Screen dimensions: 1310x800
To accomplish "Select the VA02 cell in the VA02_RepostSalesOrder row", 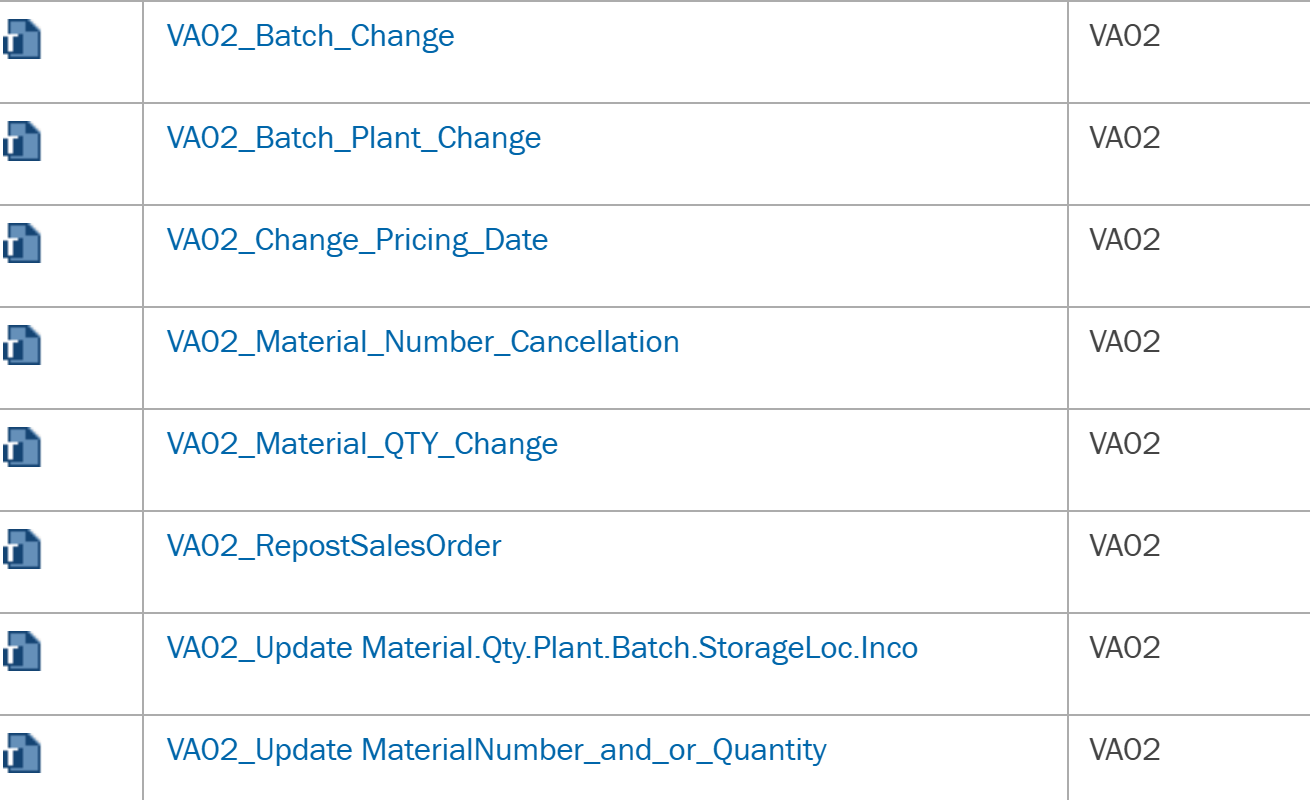I will pyautogui.click(x=1124, y=547).
